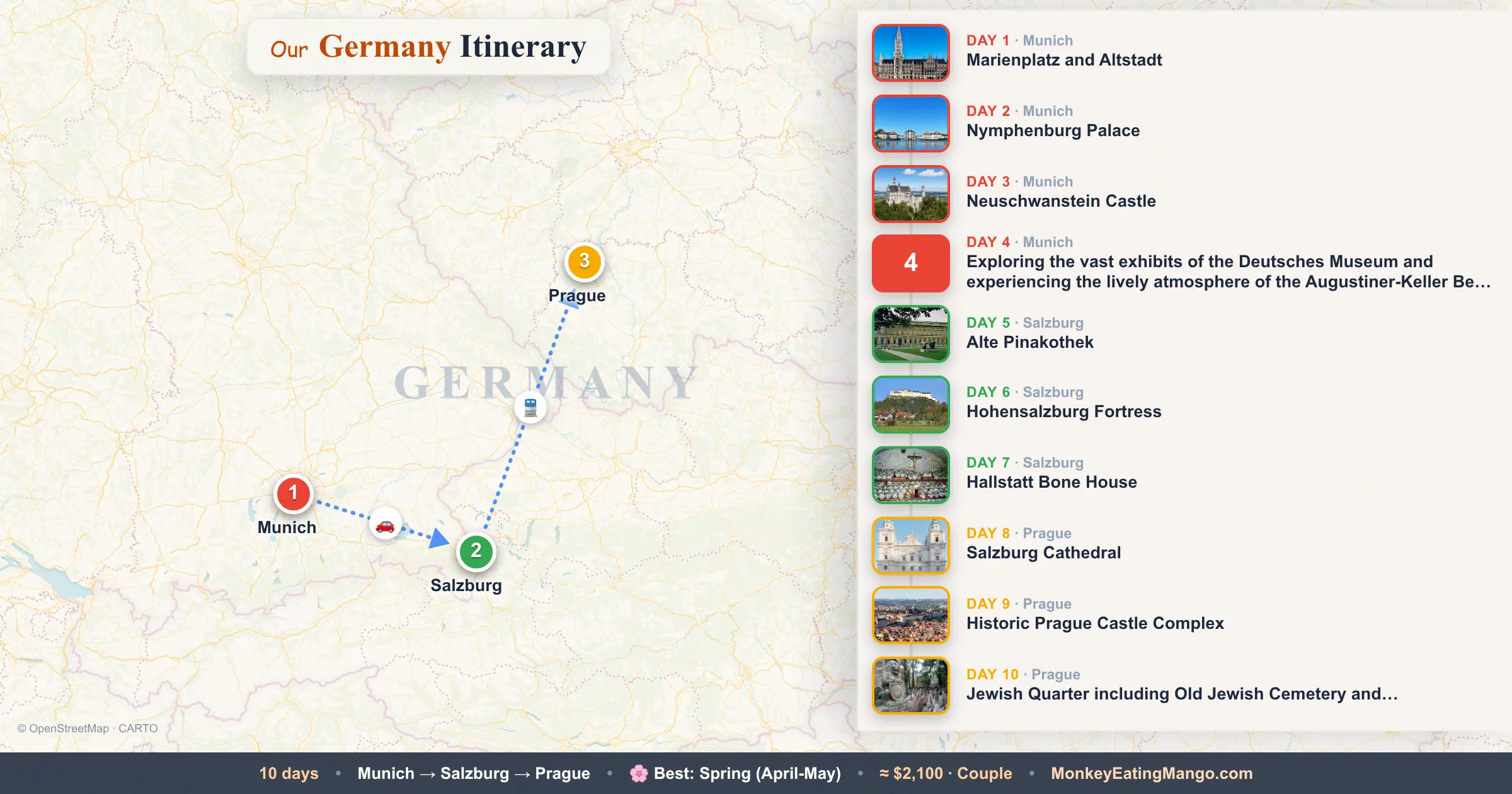Click the 'Our Germany Itinerary' title card
Image resolution: width=1512 pixels, height=794 pixels.
tap(428, 47)
